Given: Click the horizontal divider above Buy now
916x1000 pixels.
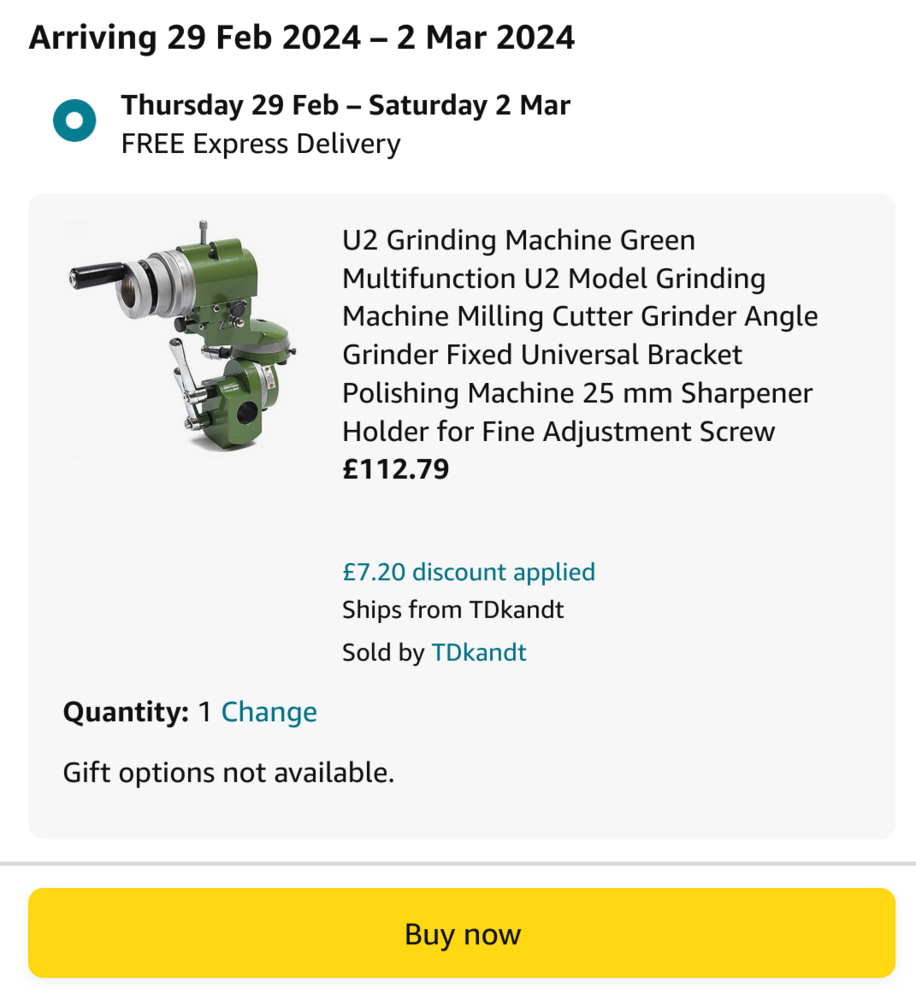Looking at the screenshot, I should coord(458,862).
